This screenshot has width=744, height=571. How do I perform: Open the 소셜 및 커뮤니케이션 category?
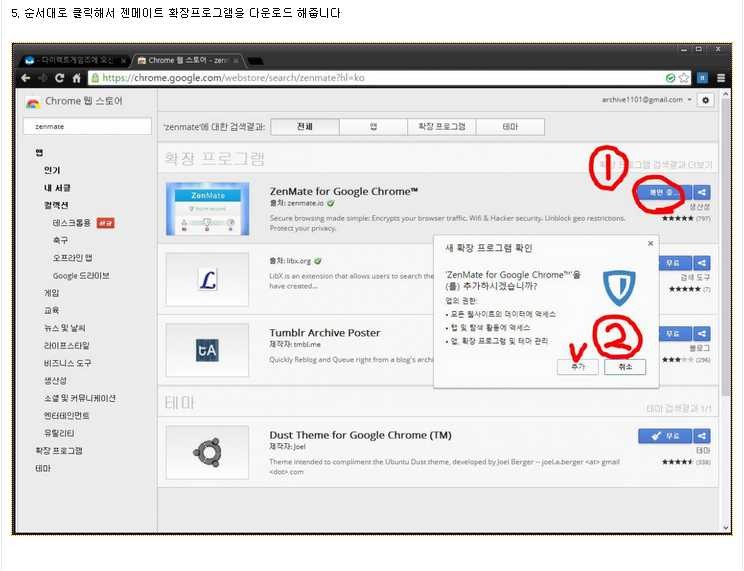pos(80,398)
